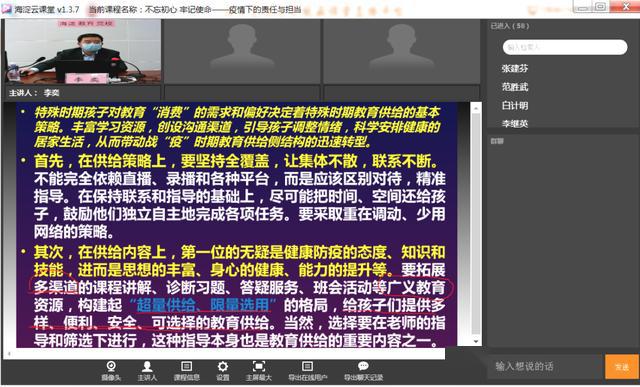Click the slide scrollbar up arrow

(x=476, y=108)
